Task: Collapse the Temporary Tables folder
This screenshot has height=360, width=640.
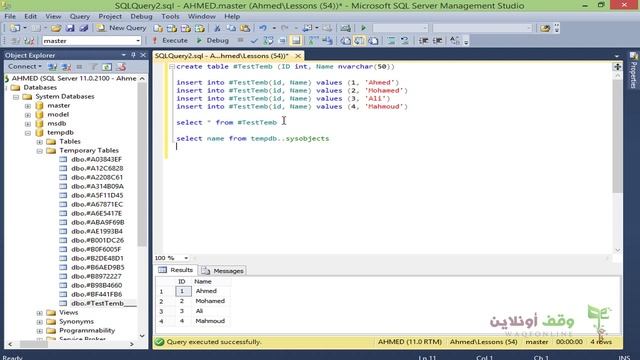Action: (x=40, y=151)
